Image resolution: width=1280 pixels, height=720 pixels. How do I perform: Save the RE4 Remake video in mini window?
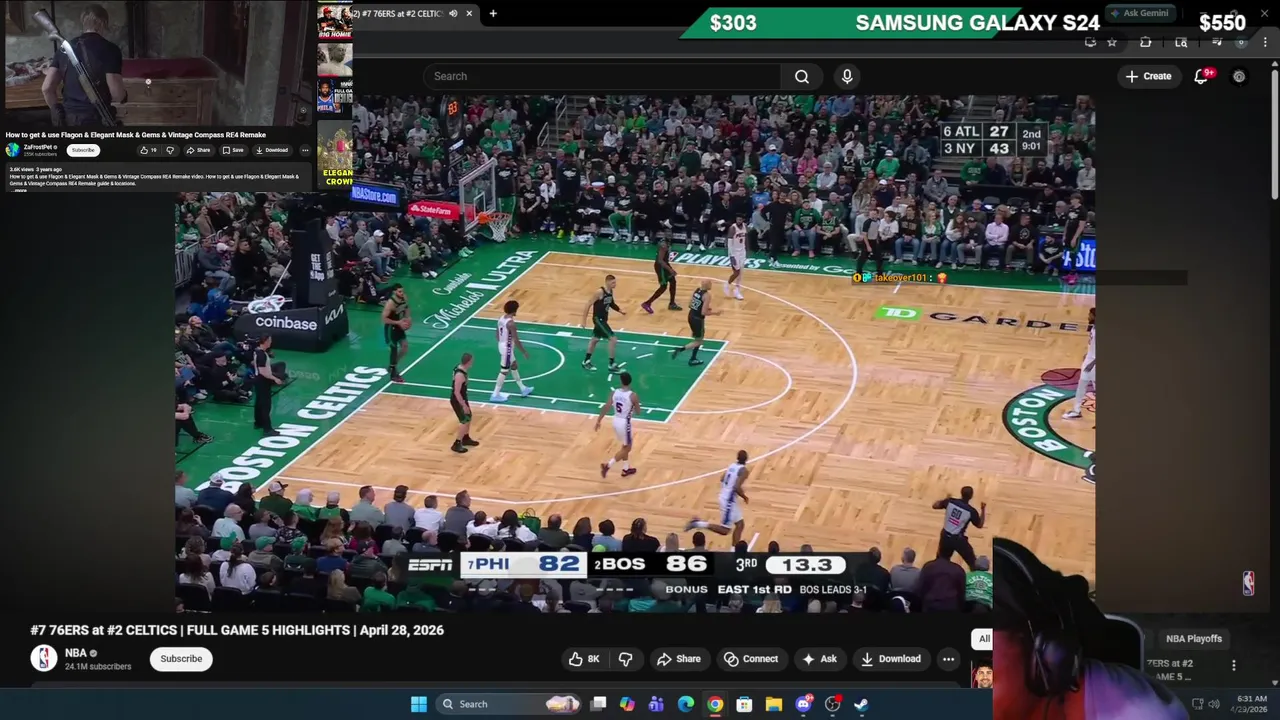pyautogui.click(x=232, y=150)
